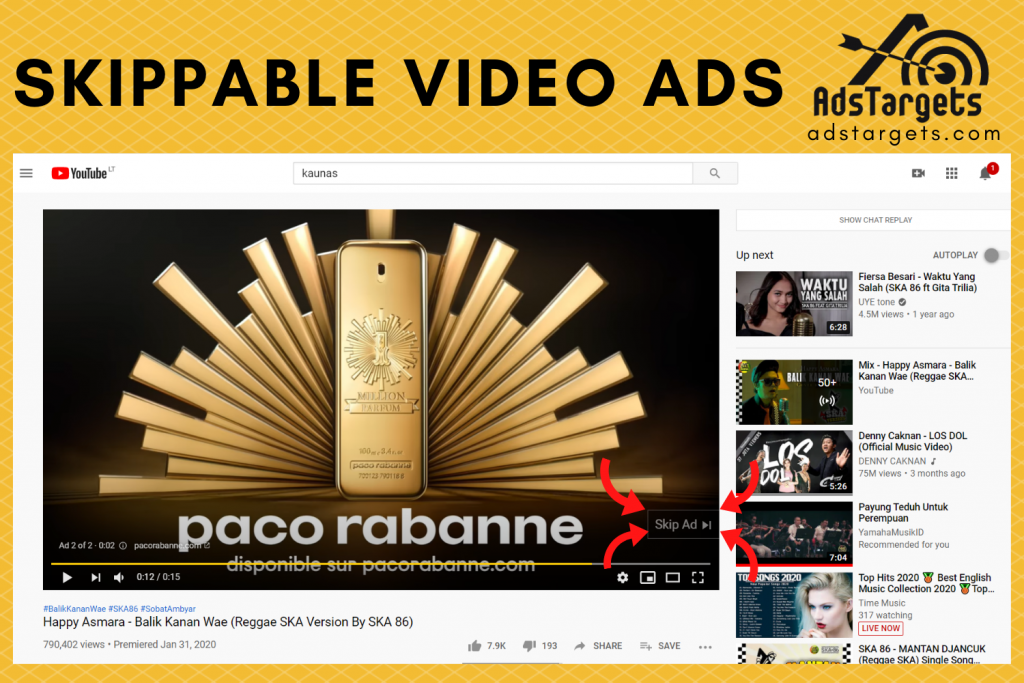Toggle the Autoplay switch
Screen dimensions: 1024x683
pyautogui.click(x=995, y=255)
